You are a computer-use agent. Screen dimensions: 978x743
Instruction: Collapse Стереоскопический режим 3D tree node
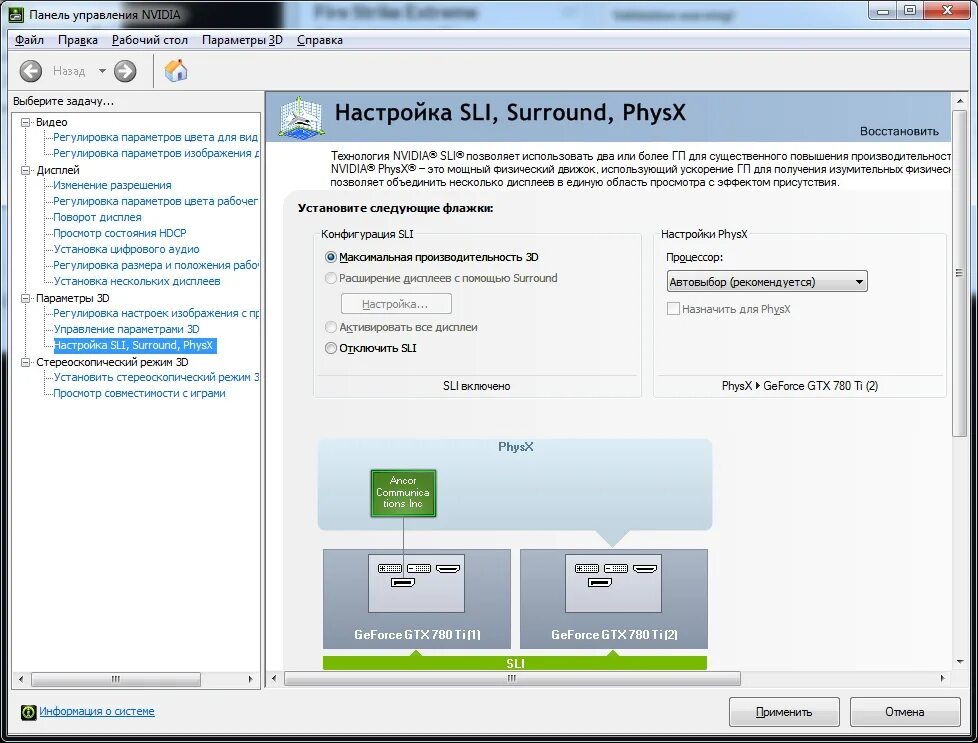point(26,362)
